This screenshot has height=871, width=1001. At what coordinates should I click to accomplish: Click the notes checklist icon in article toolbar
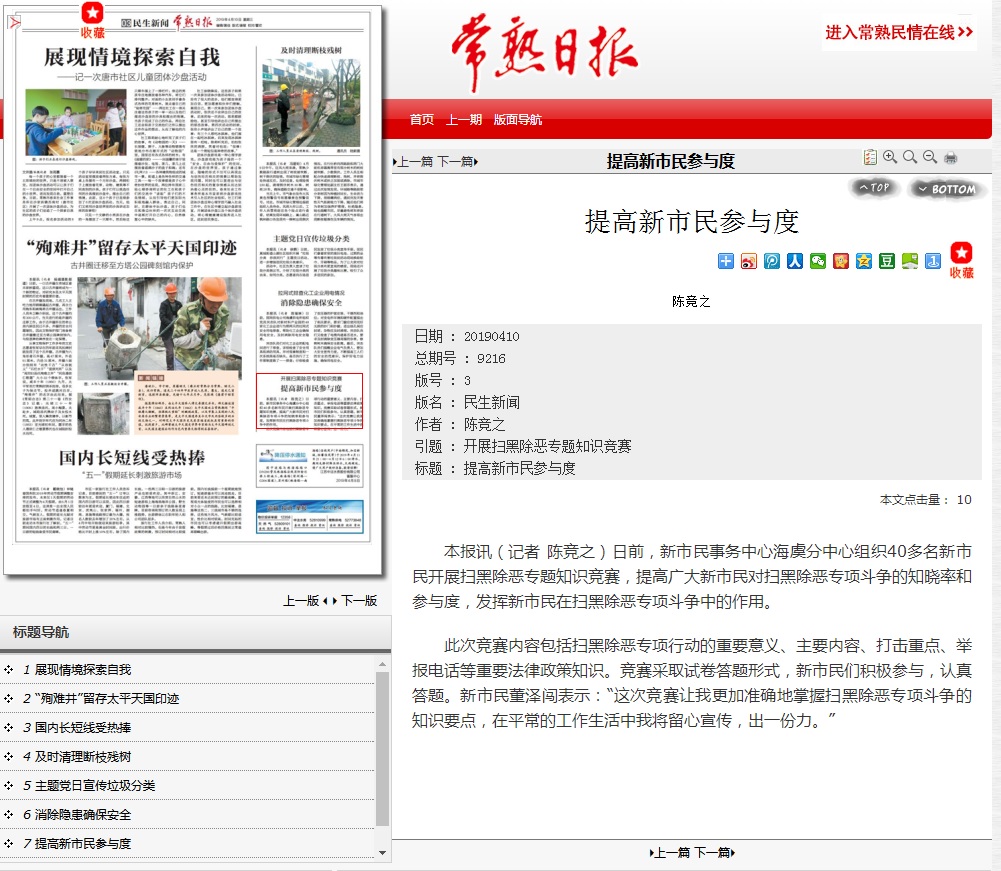869,157
